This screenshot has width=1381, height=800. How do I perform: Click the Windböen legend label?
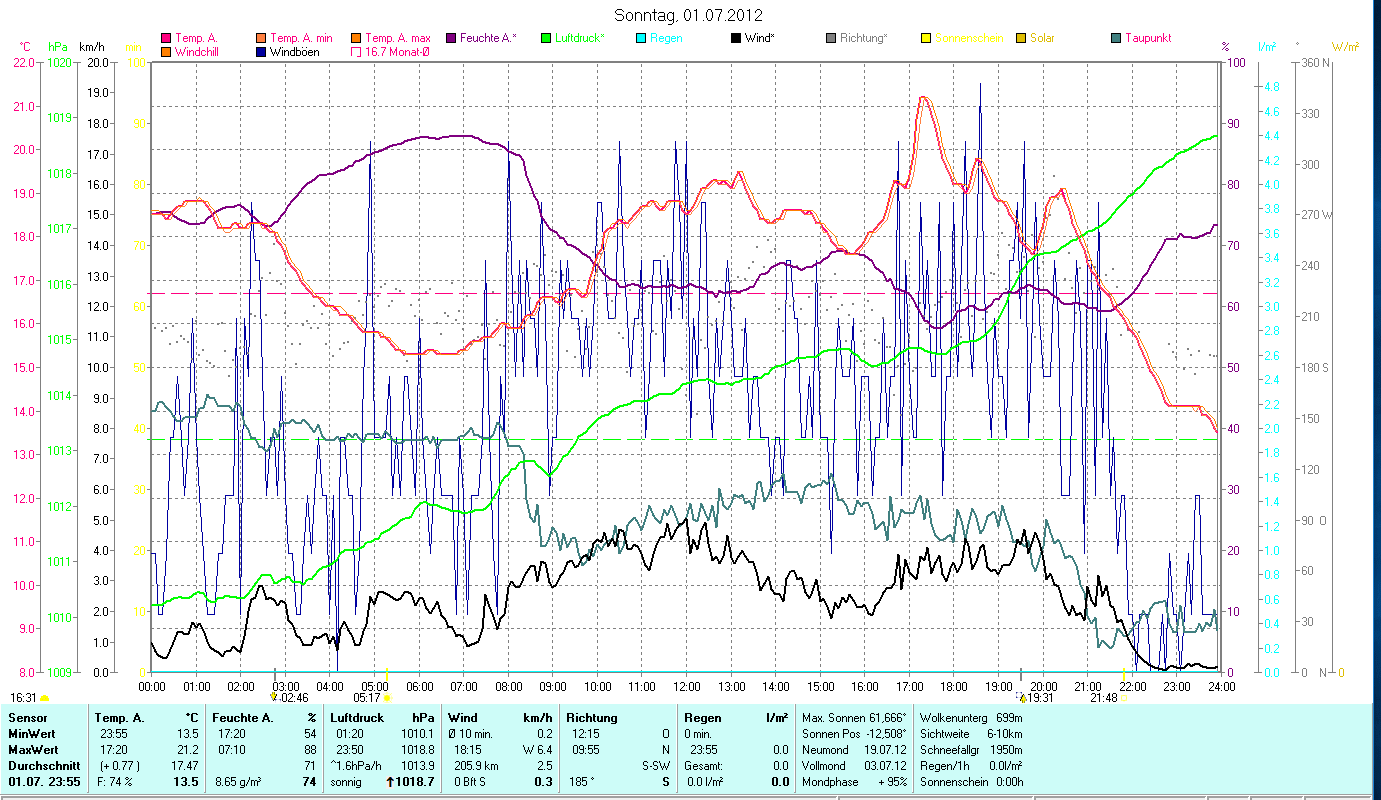pos(295,52)
